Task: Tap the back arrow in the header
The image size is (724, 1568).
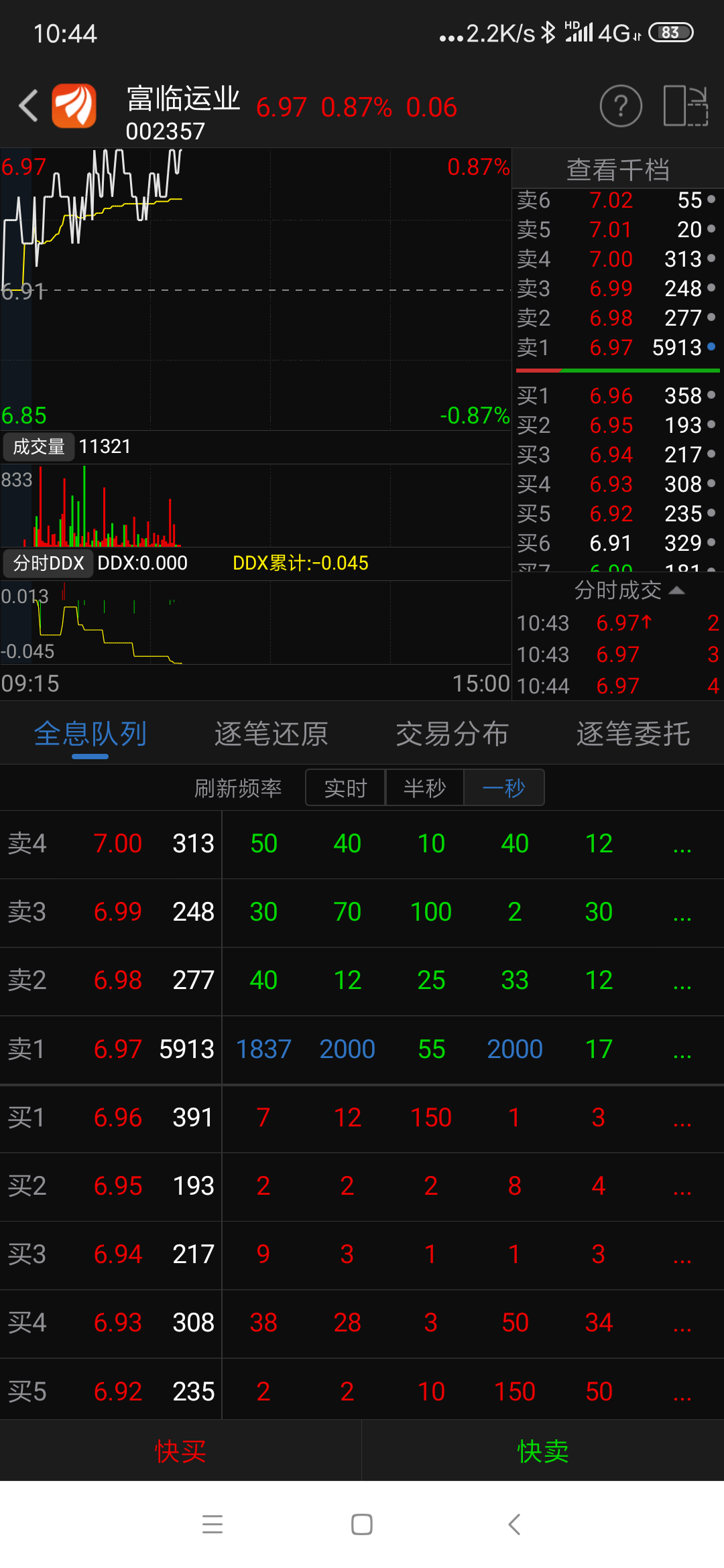Action: (x=28, y=106)
